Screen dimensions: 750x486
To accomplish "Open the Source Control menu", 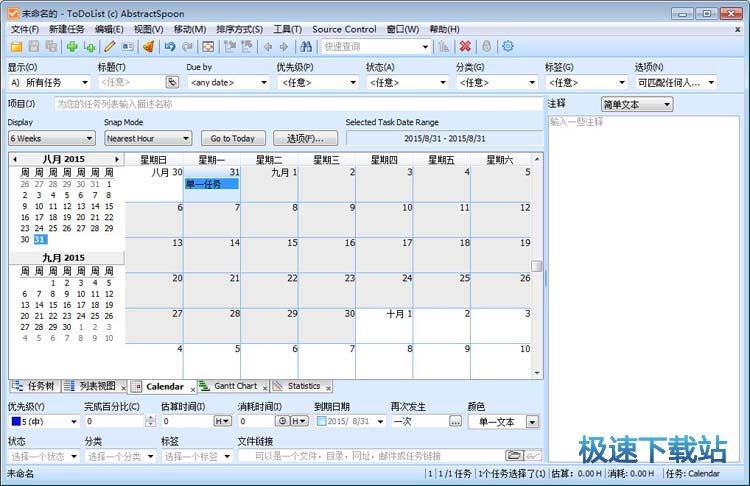I will 344,30.
